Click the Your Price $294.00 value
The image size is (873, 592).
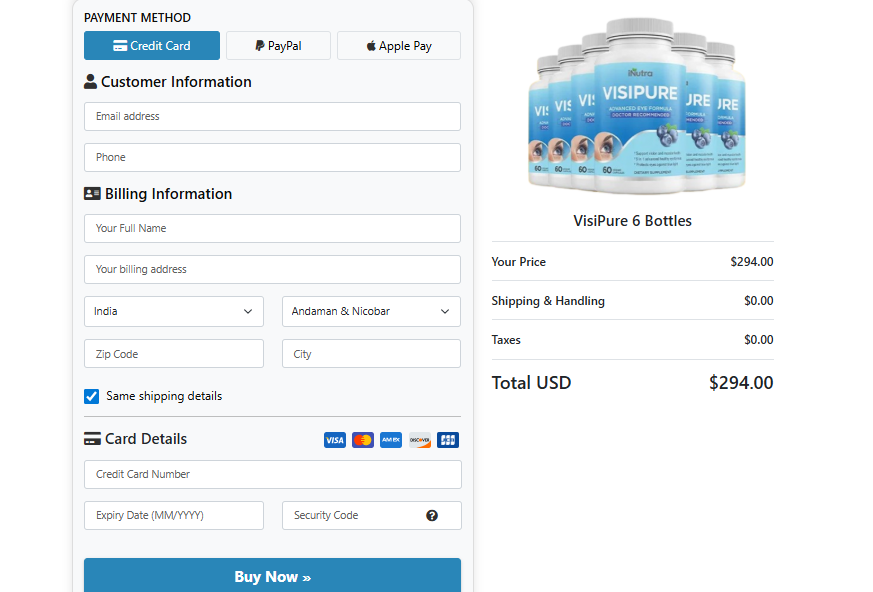[752, 262]
